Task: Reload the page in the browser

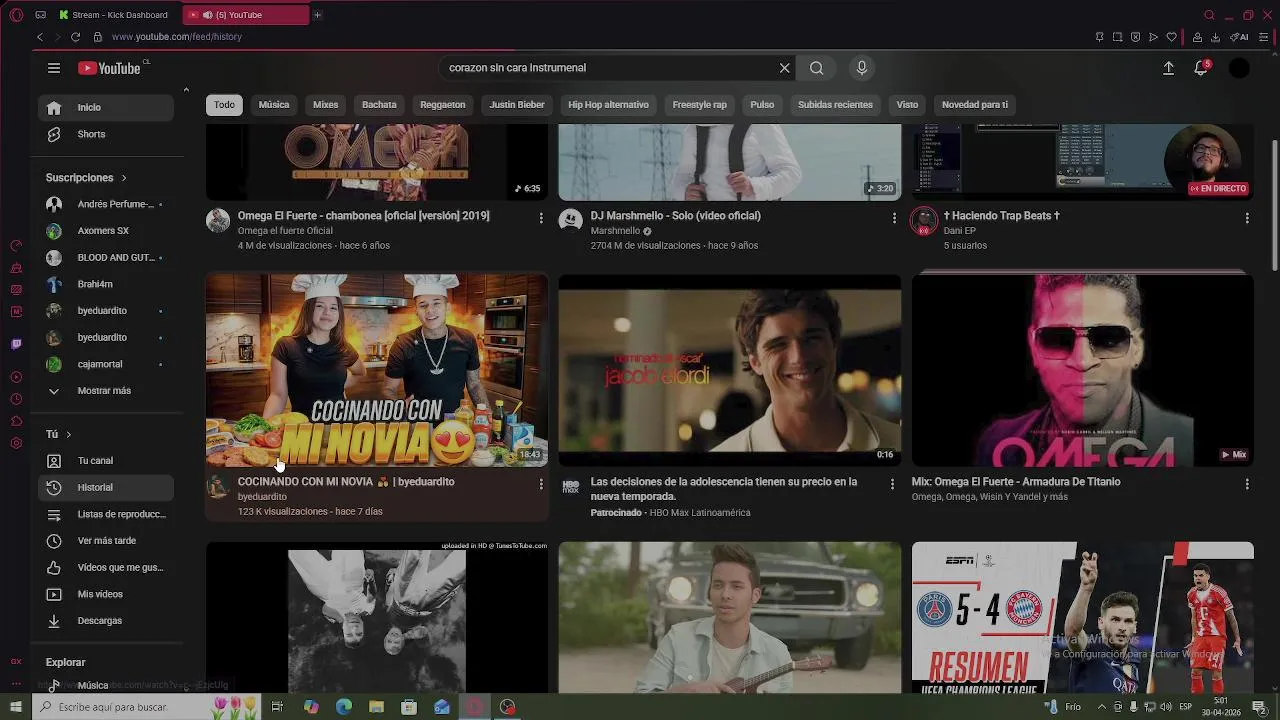Action: pyautogui.click(x=75, y=37)
